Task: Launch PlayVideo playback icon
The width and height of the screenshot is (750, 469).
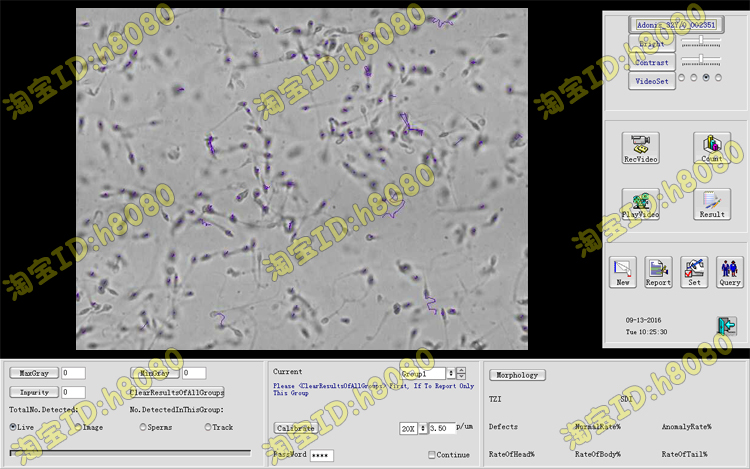Action: [640, 204]
